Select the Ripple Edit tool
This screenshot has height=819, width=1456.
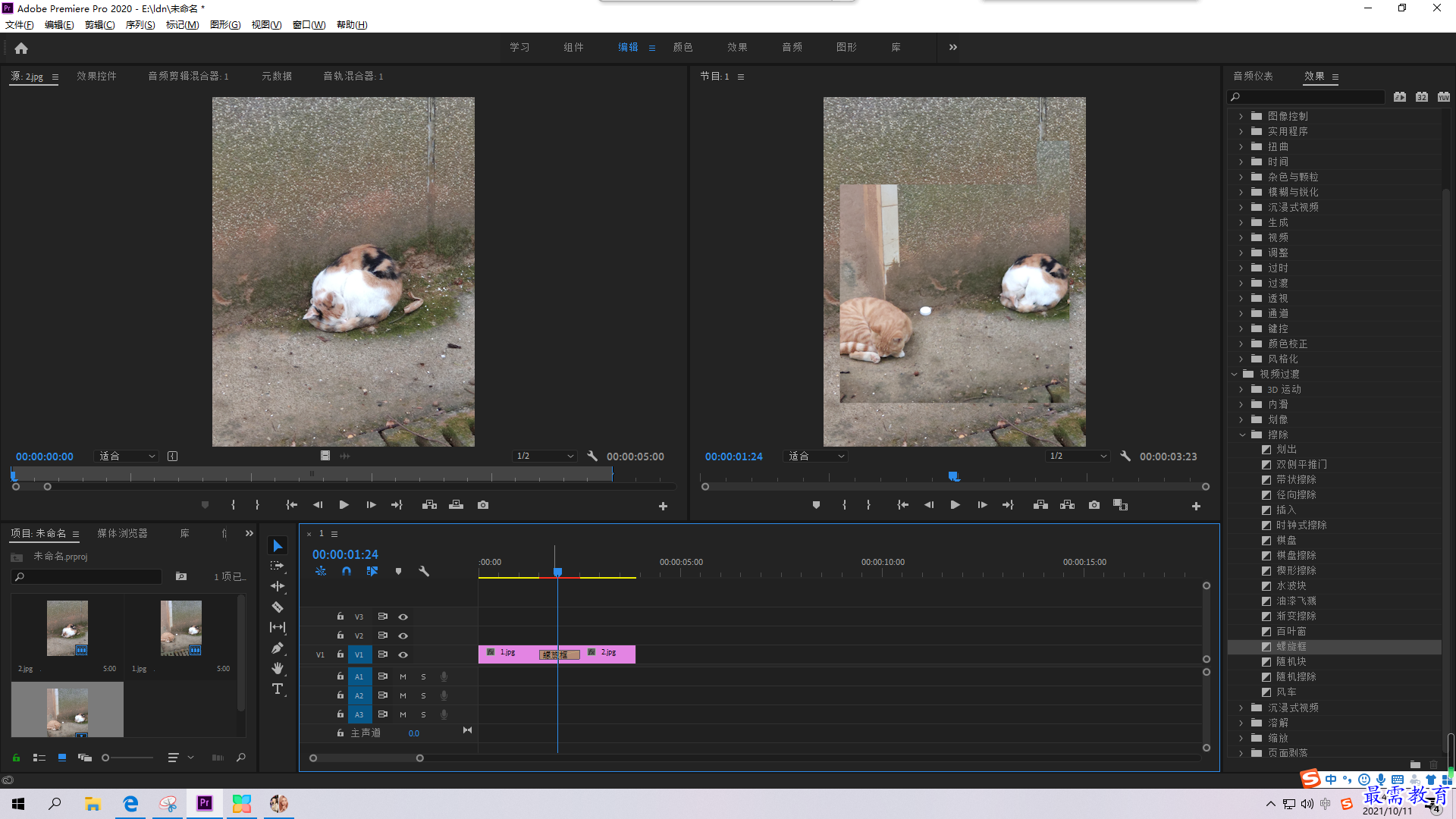(x=278, y=586)
